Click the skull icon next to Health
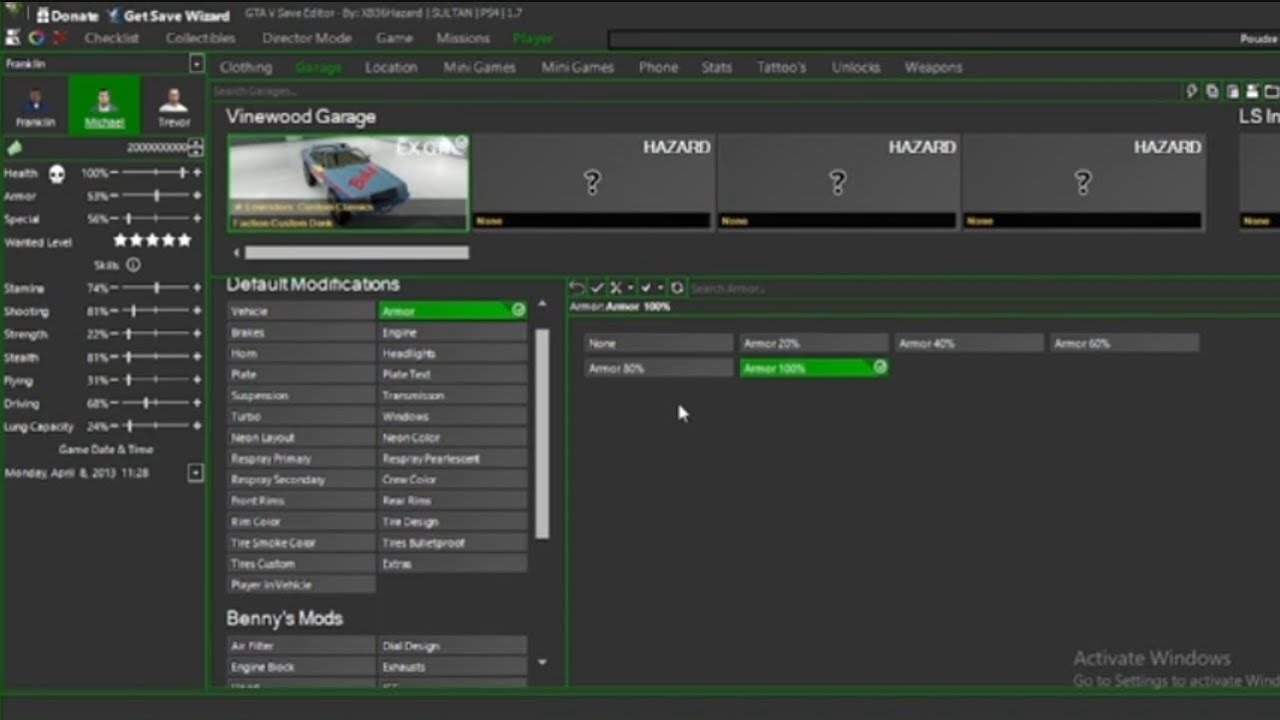 click(57, 174)
